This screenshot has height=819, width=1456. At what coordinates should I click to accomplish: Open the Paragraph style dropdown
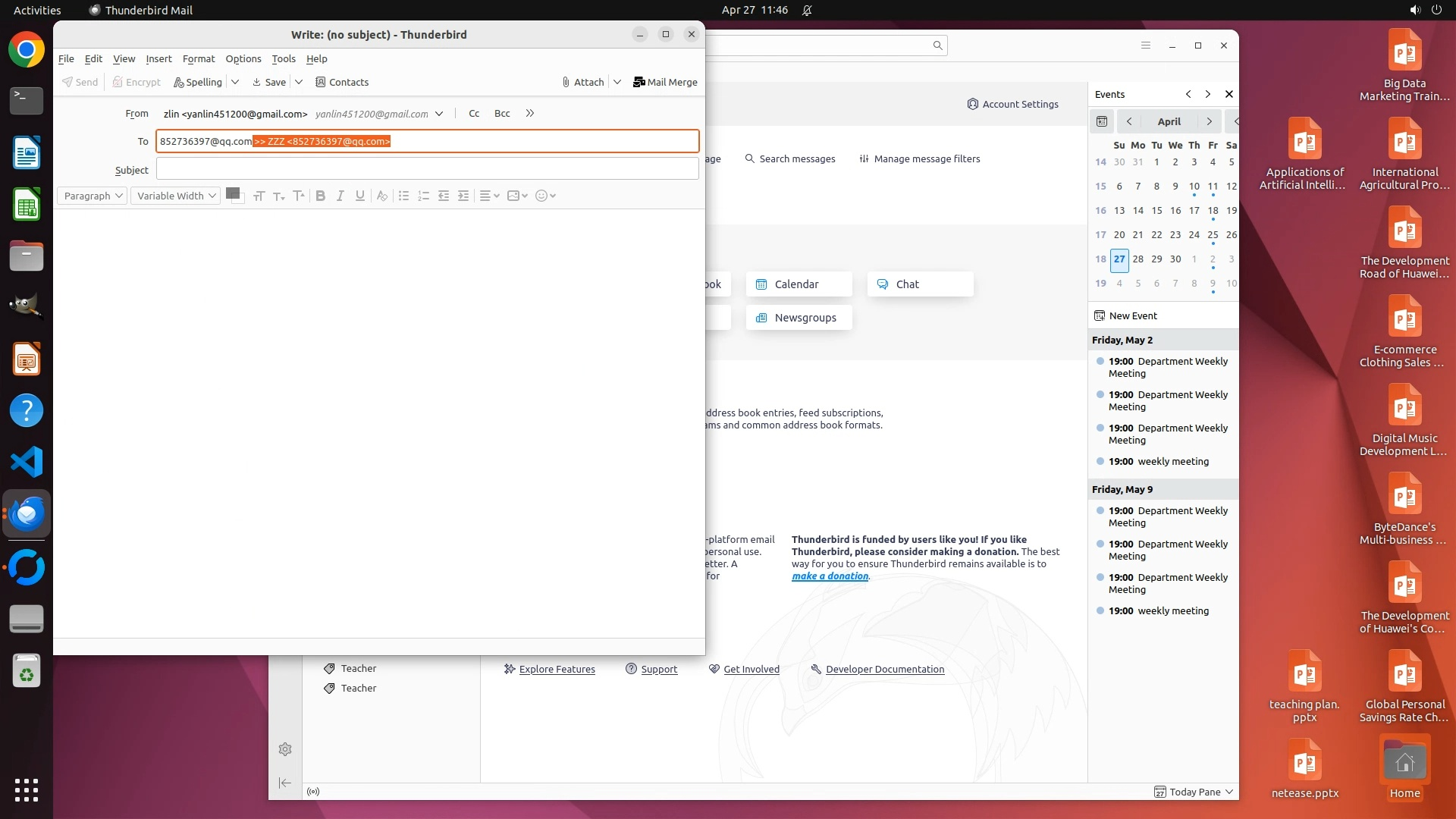point(92,196)
